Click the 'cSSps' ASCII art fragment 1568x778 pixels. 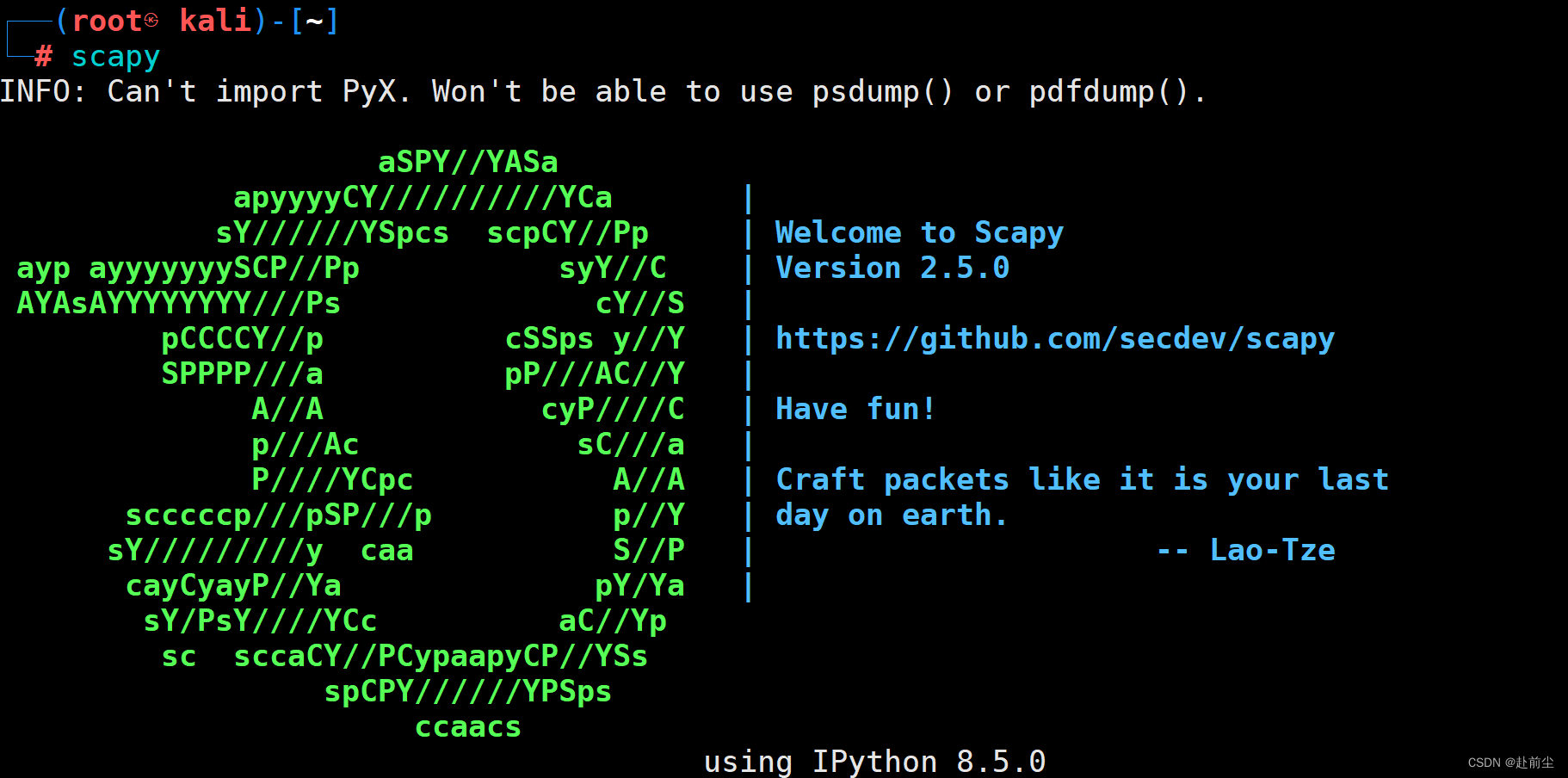pyautogui.click(x=549, y=339)
